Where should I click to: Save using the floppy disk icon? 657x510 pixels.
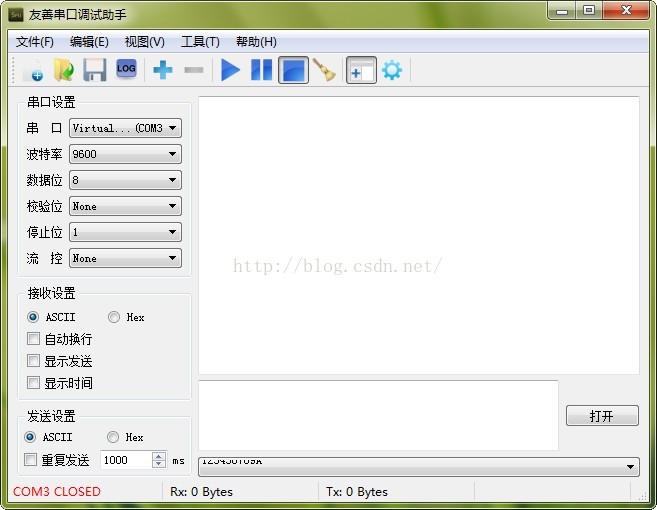point(95,70)
